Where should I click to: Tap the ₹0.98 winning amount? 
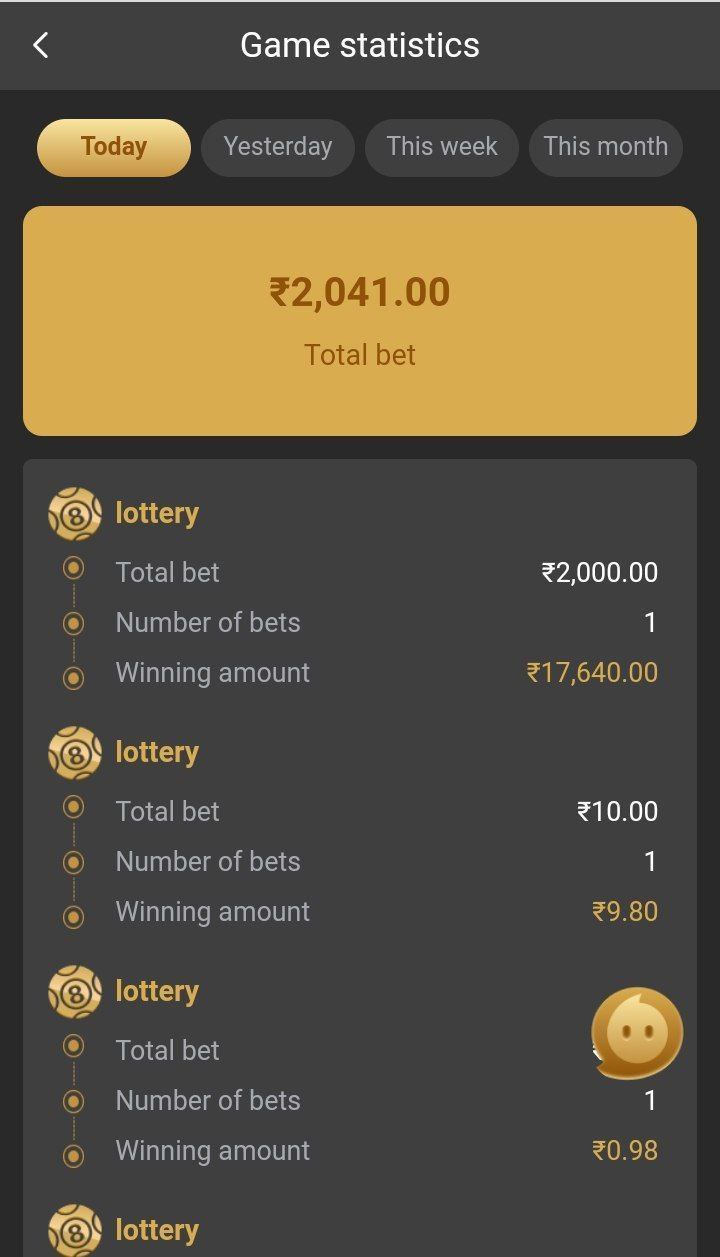click(x=625, y=1150)
